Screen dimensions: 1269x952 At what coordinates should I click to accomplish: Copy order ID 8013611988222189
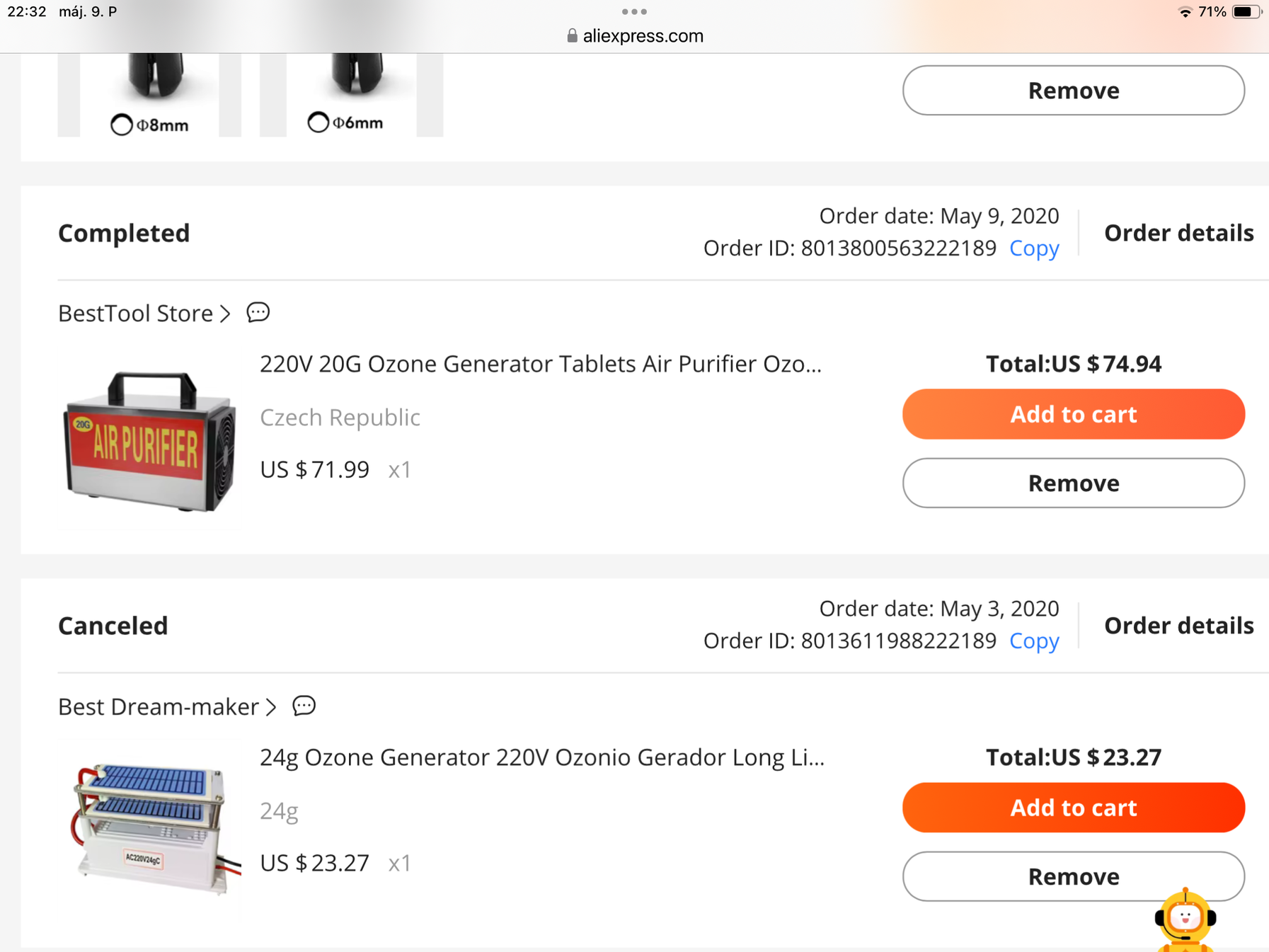pyautogui.click(x=1034, y=641)
